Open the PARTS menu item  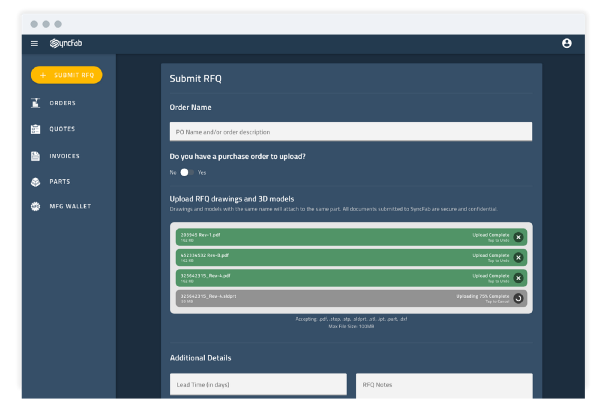click(x=60, y=182)
